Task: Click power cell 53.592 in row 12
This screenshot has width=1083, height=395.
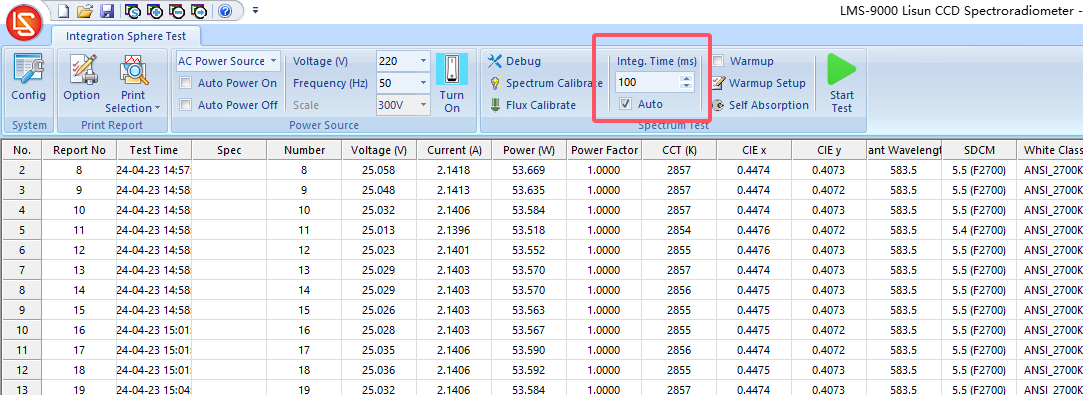Action: [529, 369]
